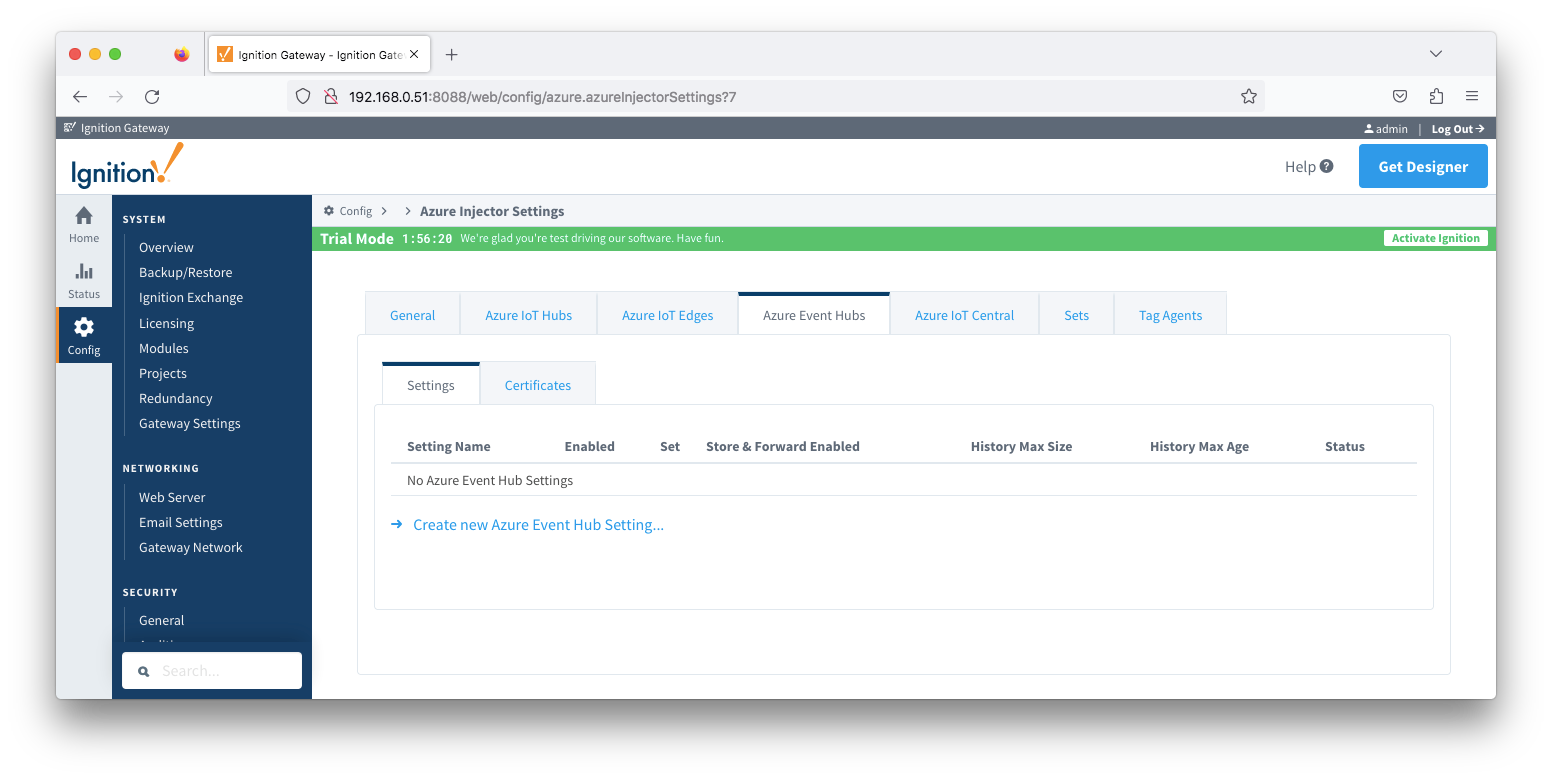Click Create new Azure Event Hub Setting link
This screenshot has width=1552, height=779.
tap(538, 525)
